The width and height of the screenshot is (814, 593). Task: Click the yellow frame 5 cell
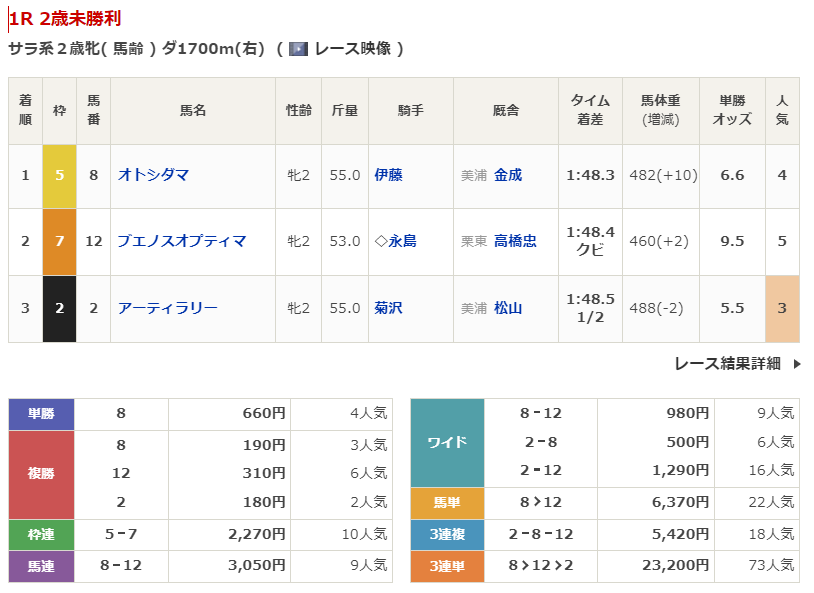59,175
